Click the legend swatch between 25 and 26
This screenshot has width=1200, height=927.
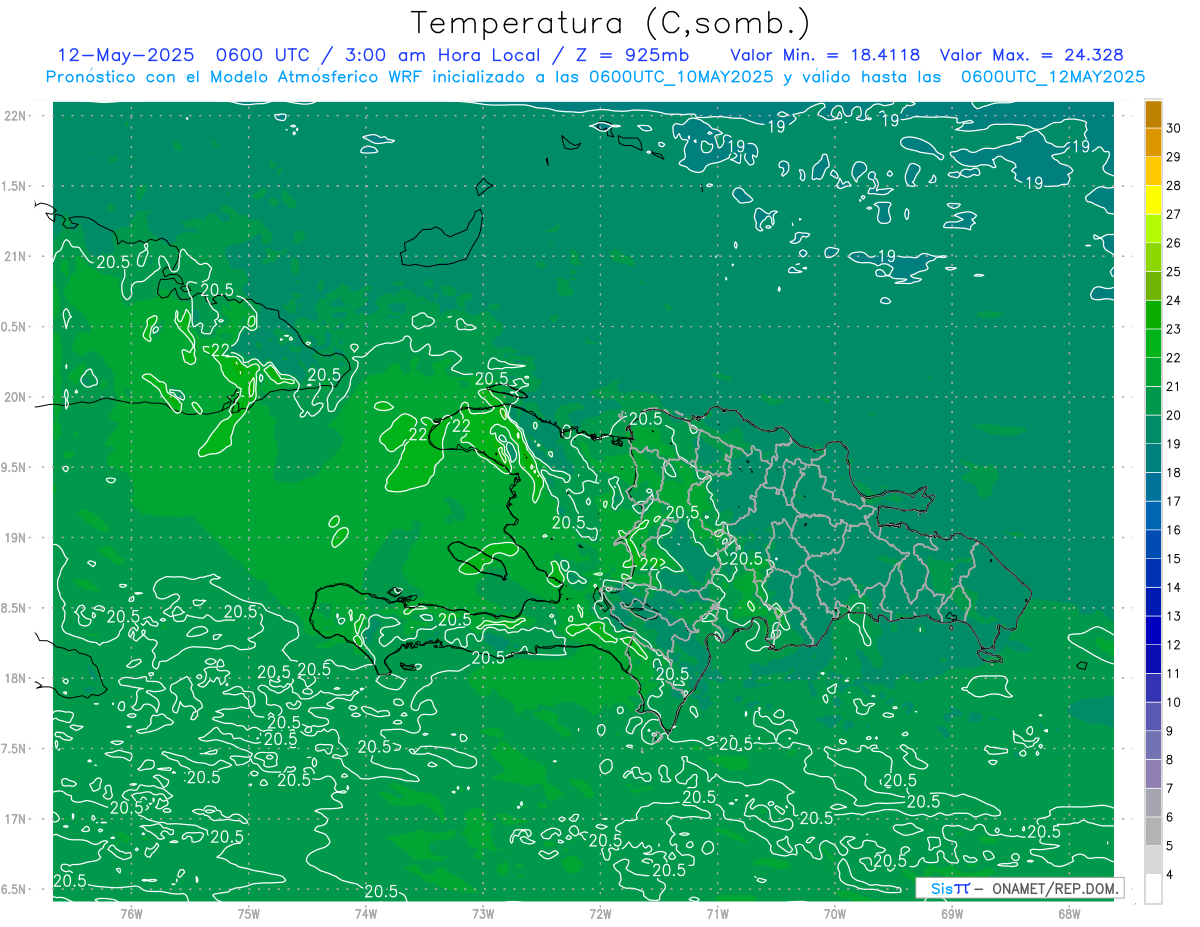[x=1153, y=257]
